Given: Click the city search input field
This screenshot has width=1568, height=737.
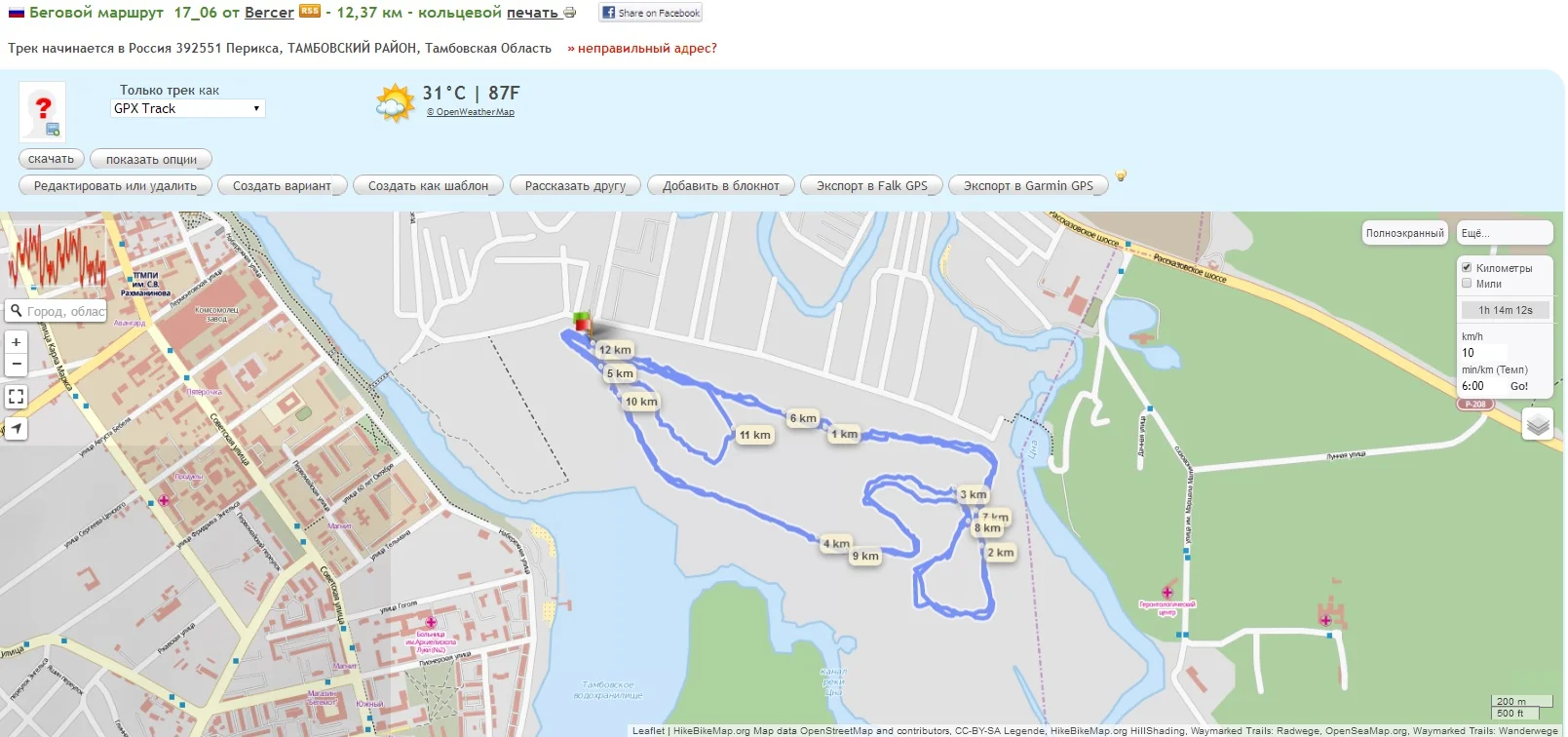Looking at the screenshot, I should [57, 311].
